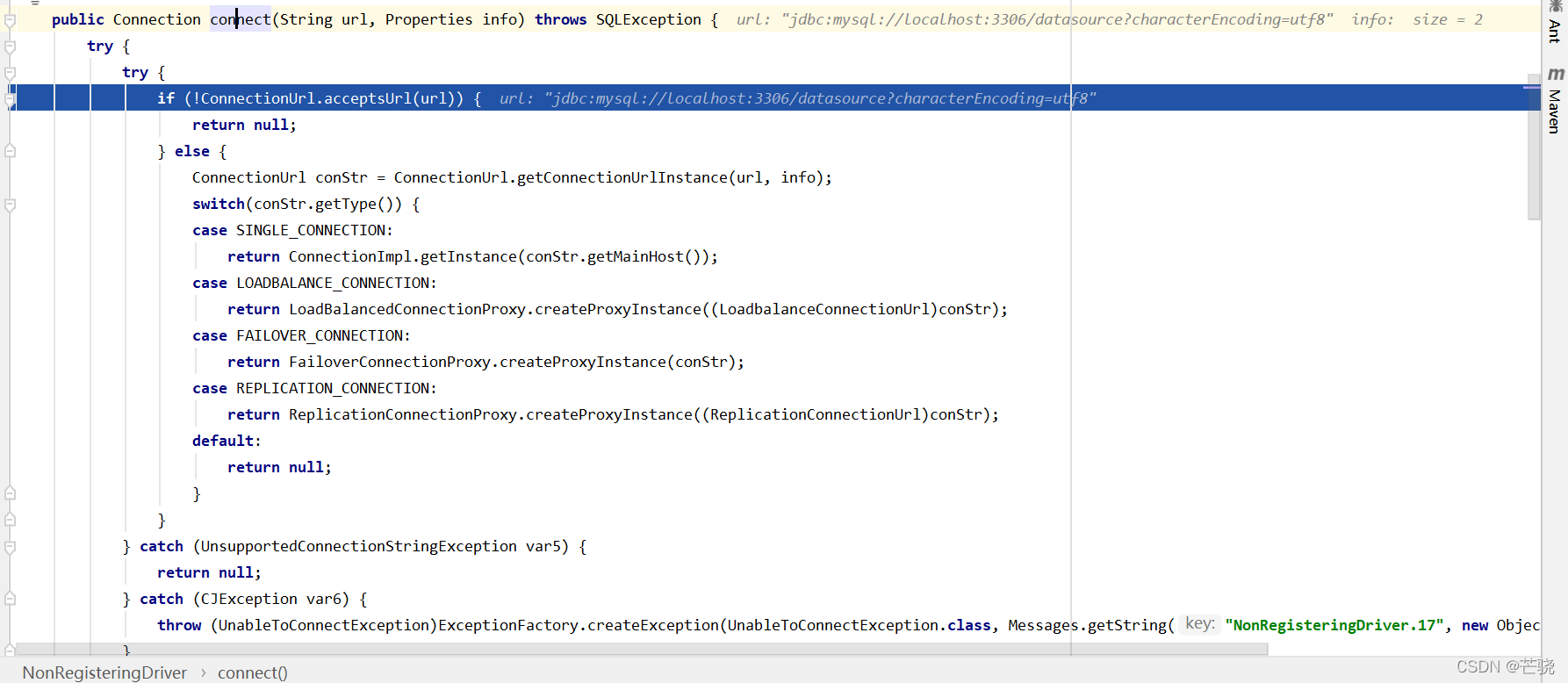Screen dimensions: 1568x683
Task: Click 'ConnectionUrl conStr' declaration
Action: pyautogui.click(x=280, y=177)
